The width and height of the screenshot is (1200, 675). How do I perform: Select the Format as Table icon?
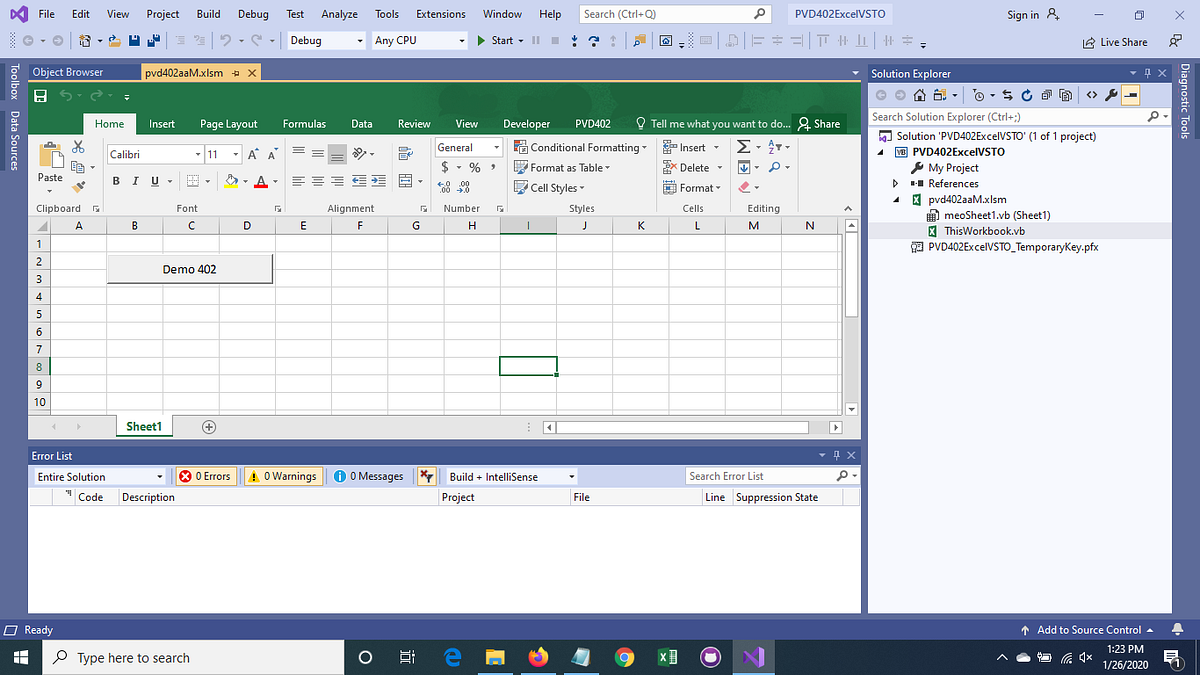[521, 167]
